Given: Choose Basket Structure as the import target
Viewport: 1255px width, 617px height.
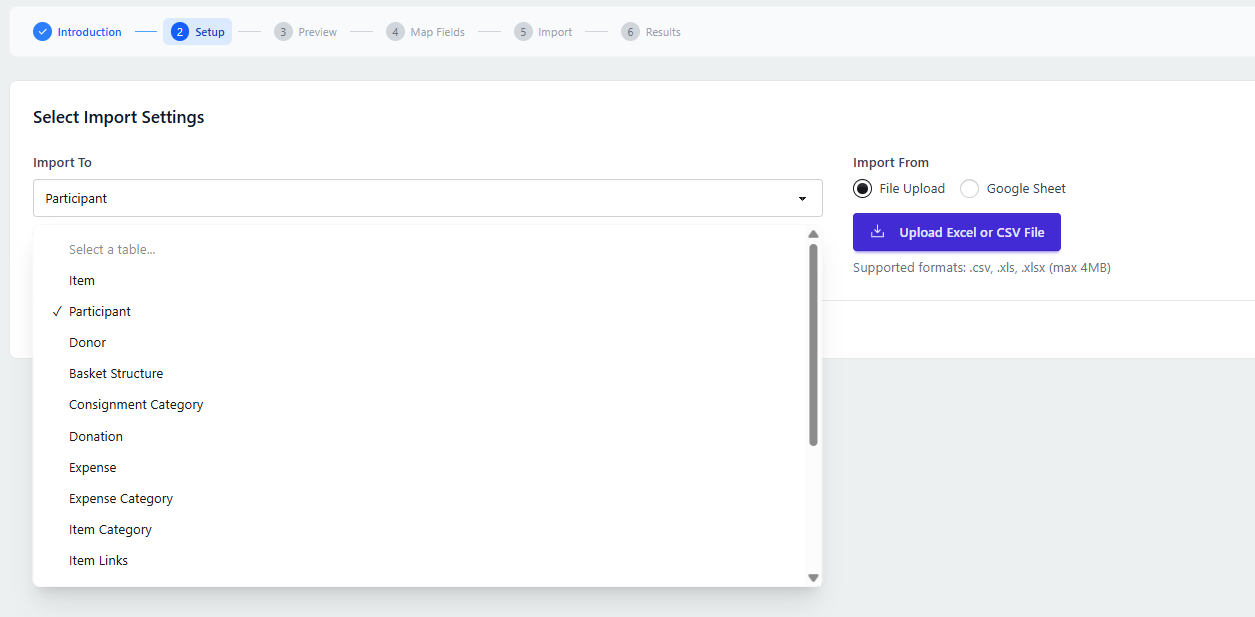Looking at the screenshot, I should (116, 373).
